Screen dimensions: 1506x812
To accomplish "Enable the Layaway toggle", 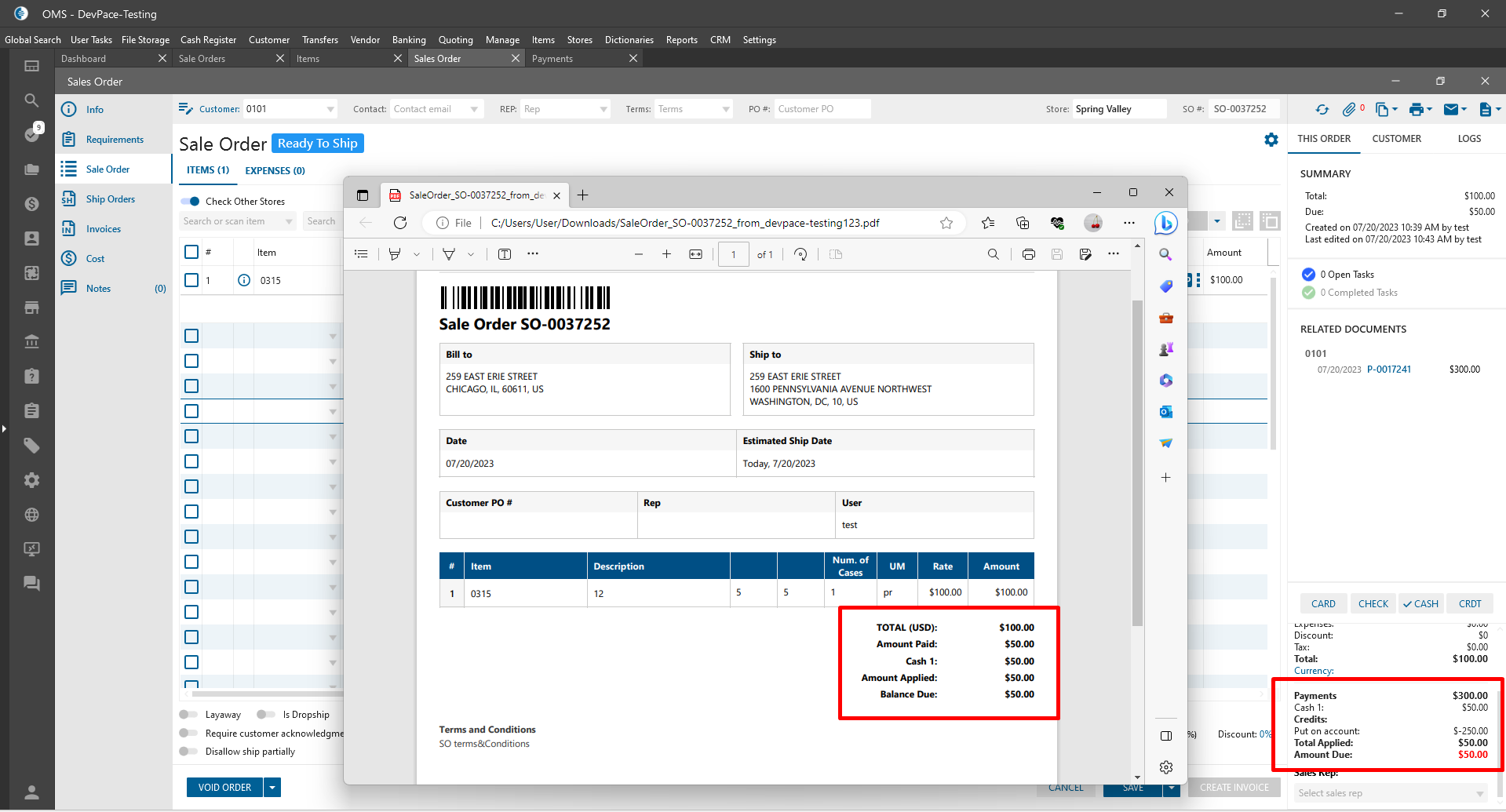I will [188, 715].
